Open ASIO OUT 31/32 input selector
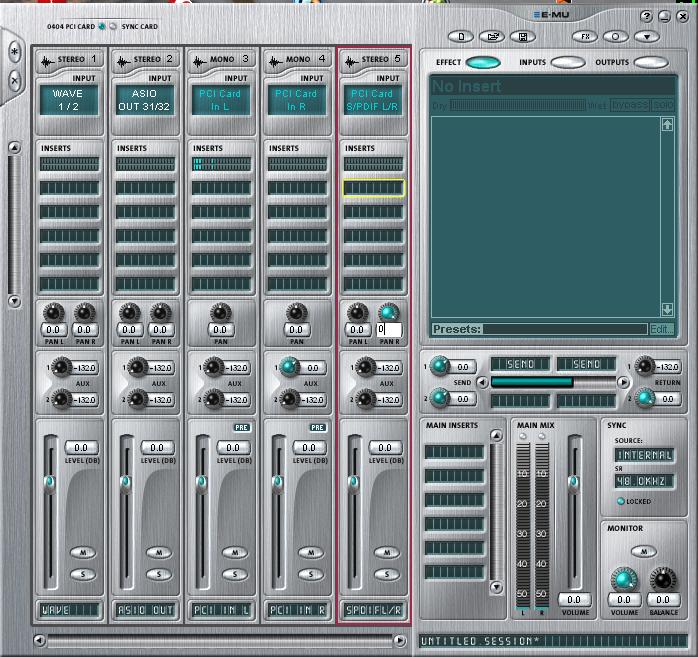 pos(145,100)
